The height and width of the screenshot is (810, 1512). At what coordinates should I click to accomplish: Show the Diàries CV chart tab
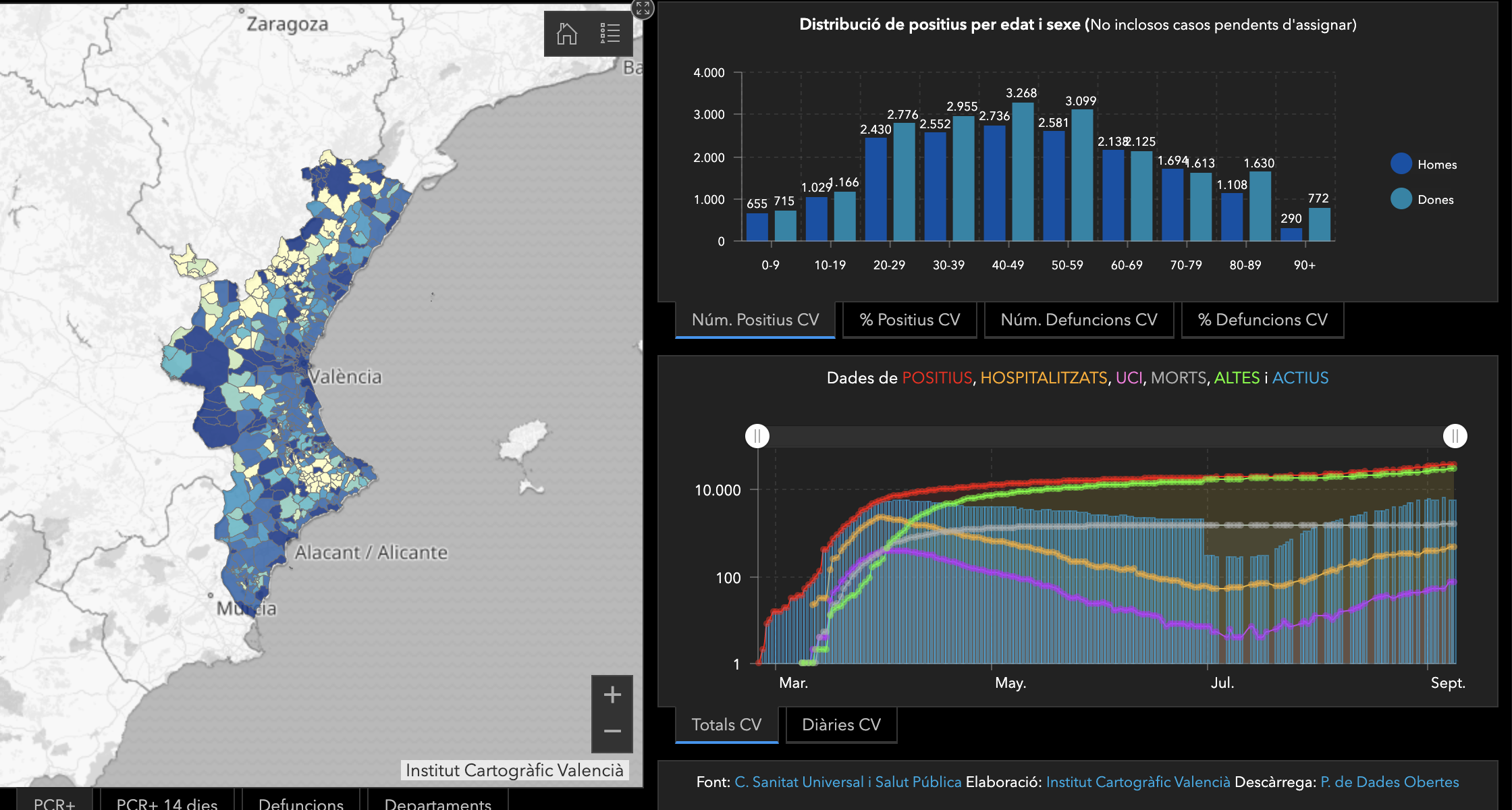click(841, 725)
